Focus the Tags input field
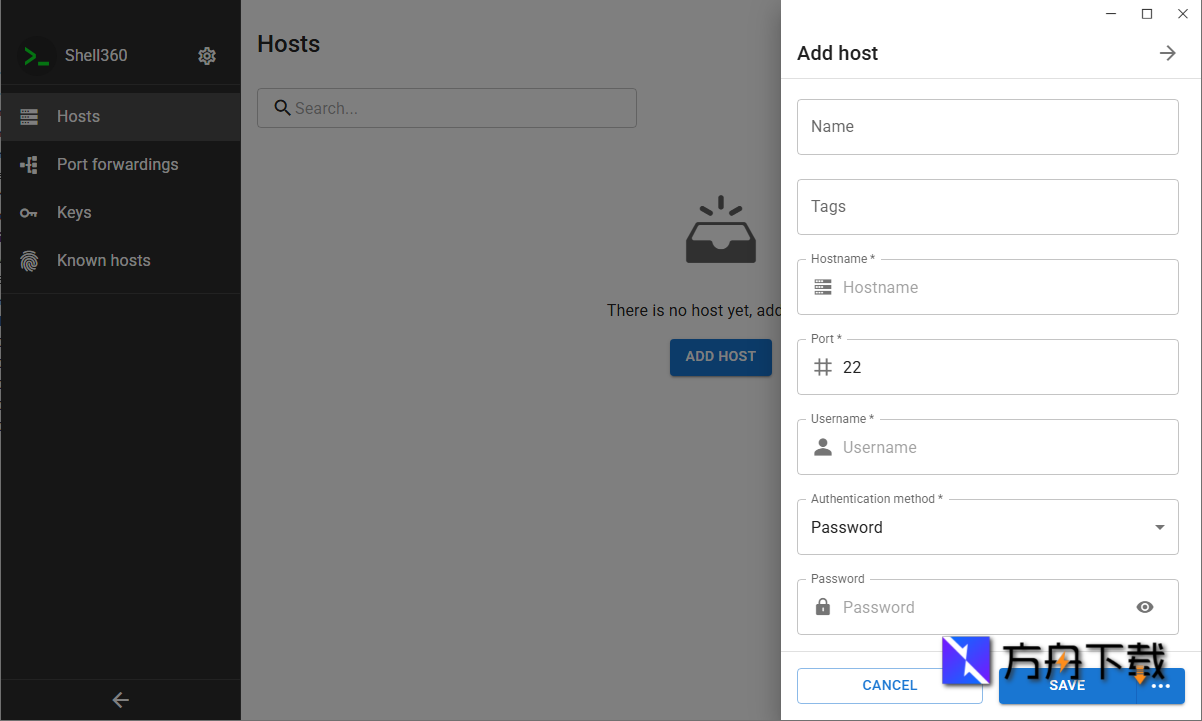Viewport: 1202px width, 721px height. pyautogui.click(x=987, y=207)
